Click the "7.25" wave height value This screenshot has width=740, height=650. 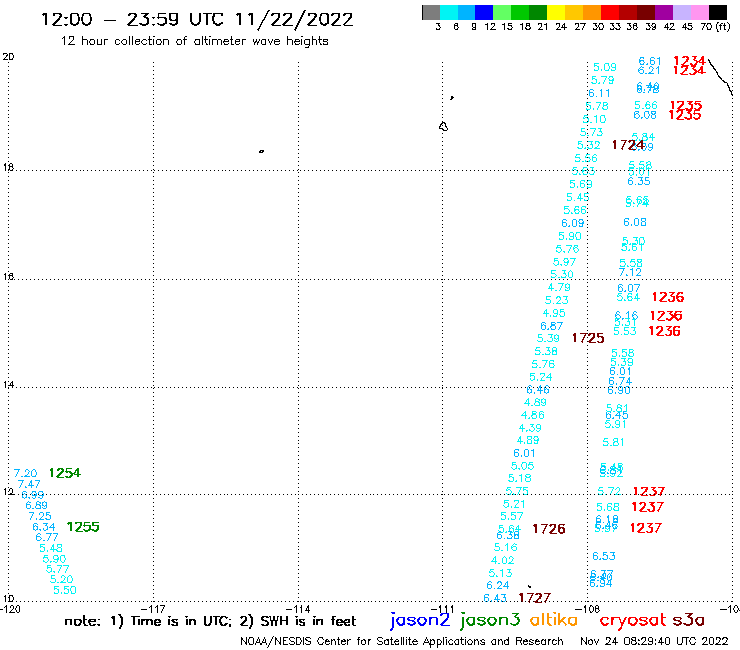[40, 516]
